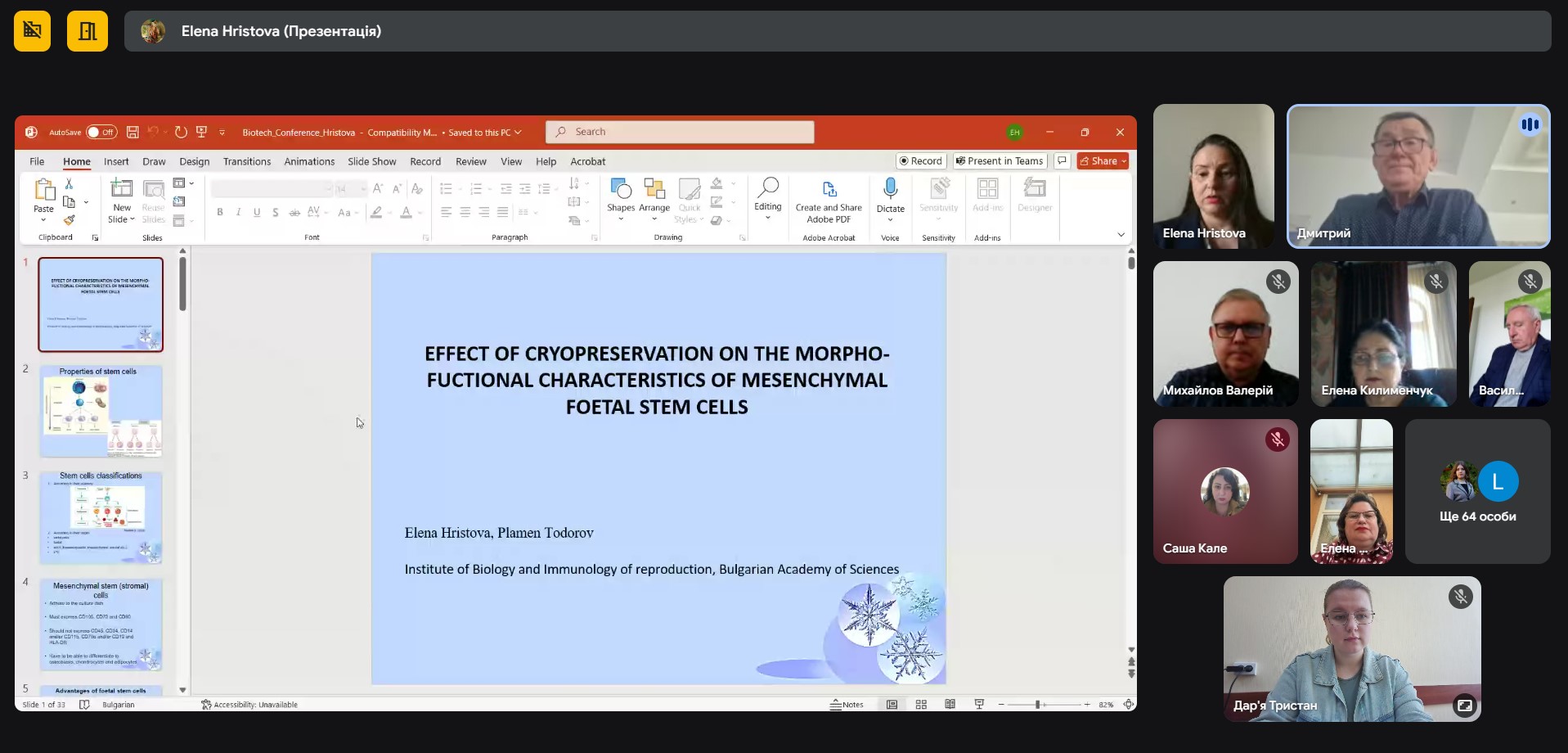Expand the Copy options arrow
This screenshot has height=753, width=1568.
(x=86, y=202)
